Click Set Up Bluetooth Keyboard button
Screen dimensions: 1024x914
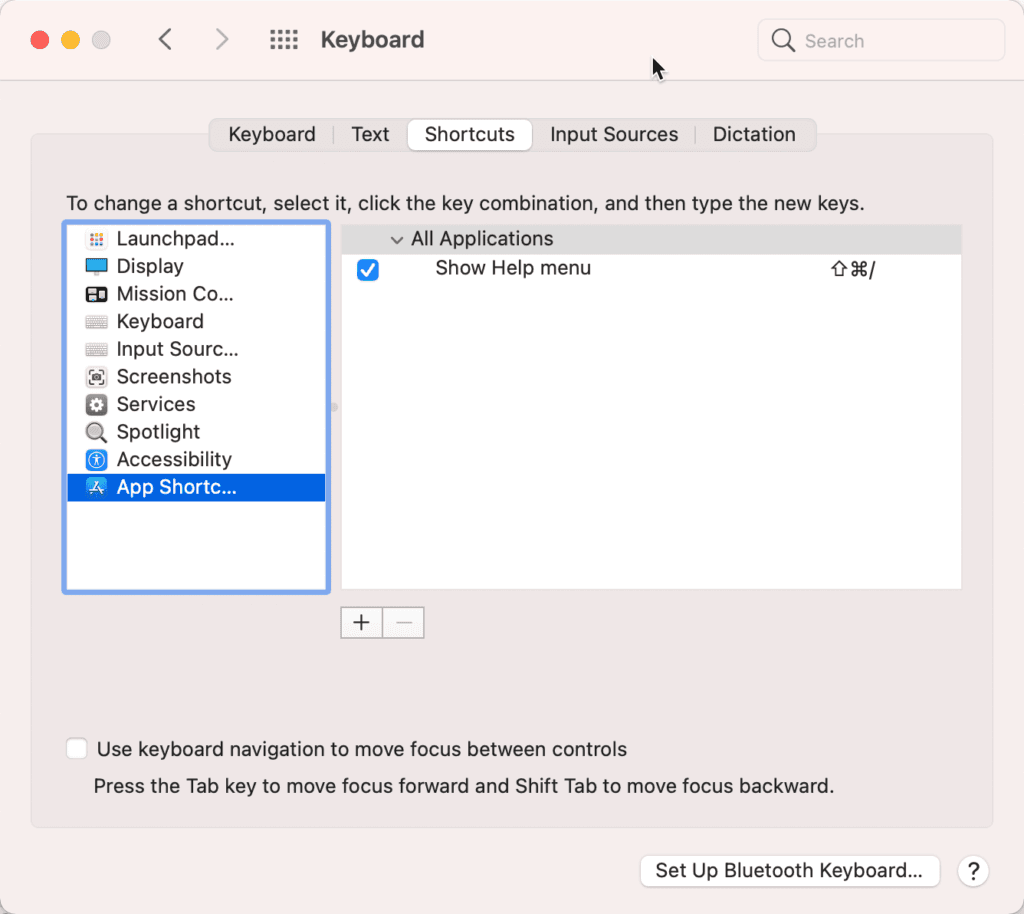click(790, 871)
